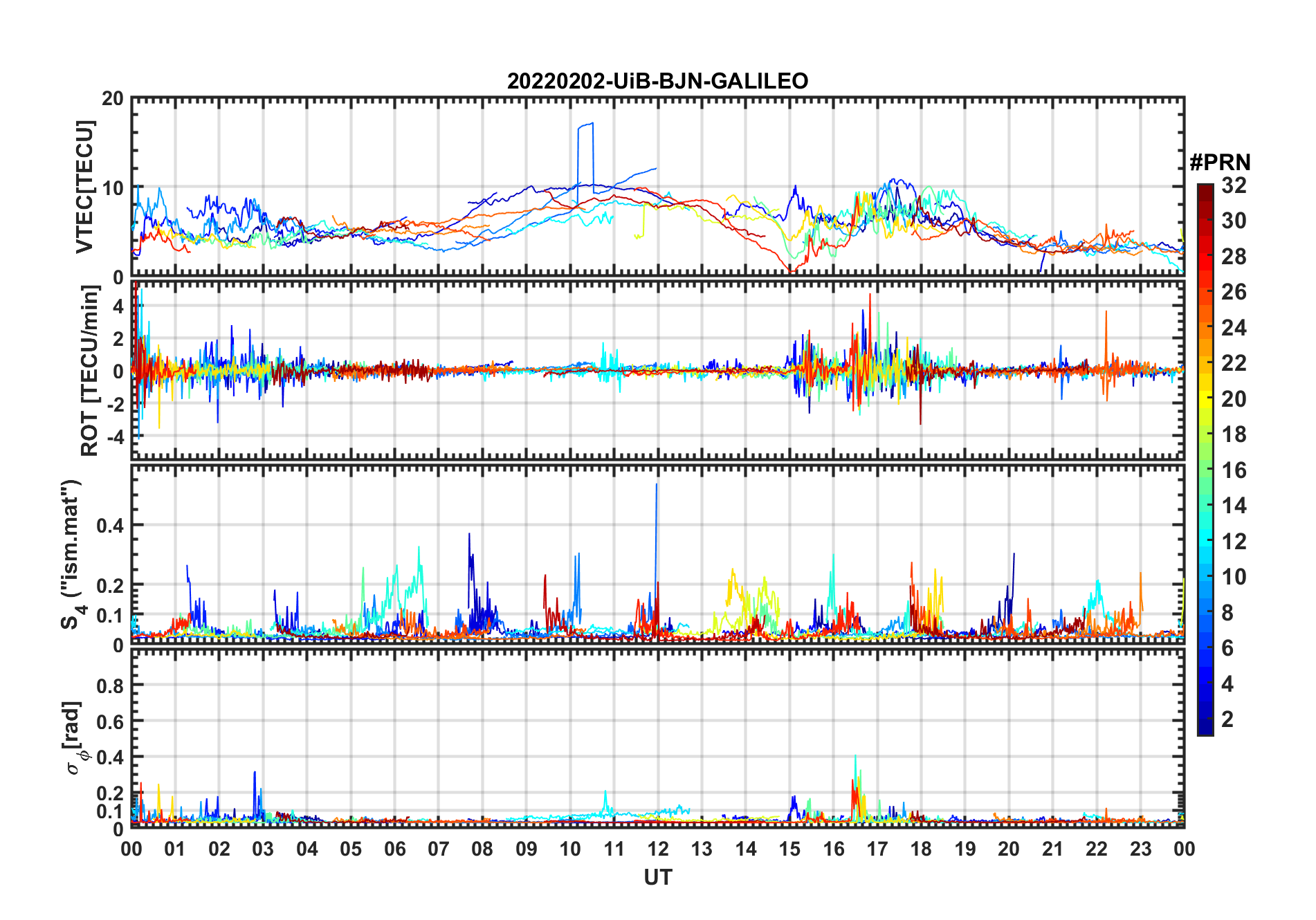Click the "03" hour tick label
Image resolution: width=1316 pixels, height=920 pixels.
tap(263, 849)
